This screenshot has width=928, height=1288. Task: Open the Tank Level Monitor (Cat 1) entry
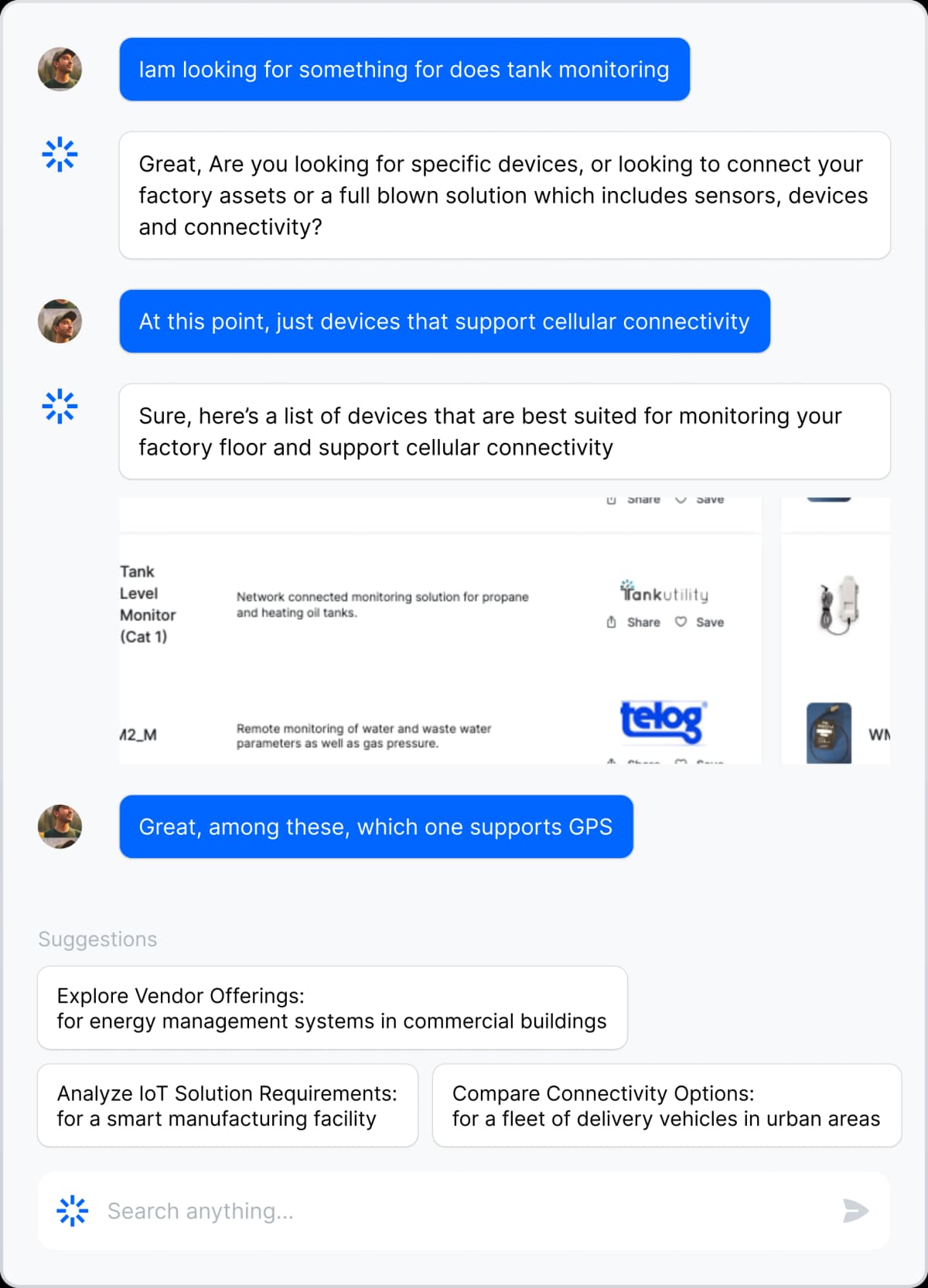pos(147,604)
